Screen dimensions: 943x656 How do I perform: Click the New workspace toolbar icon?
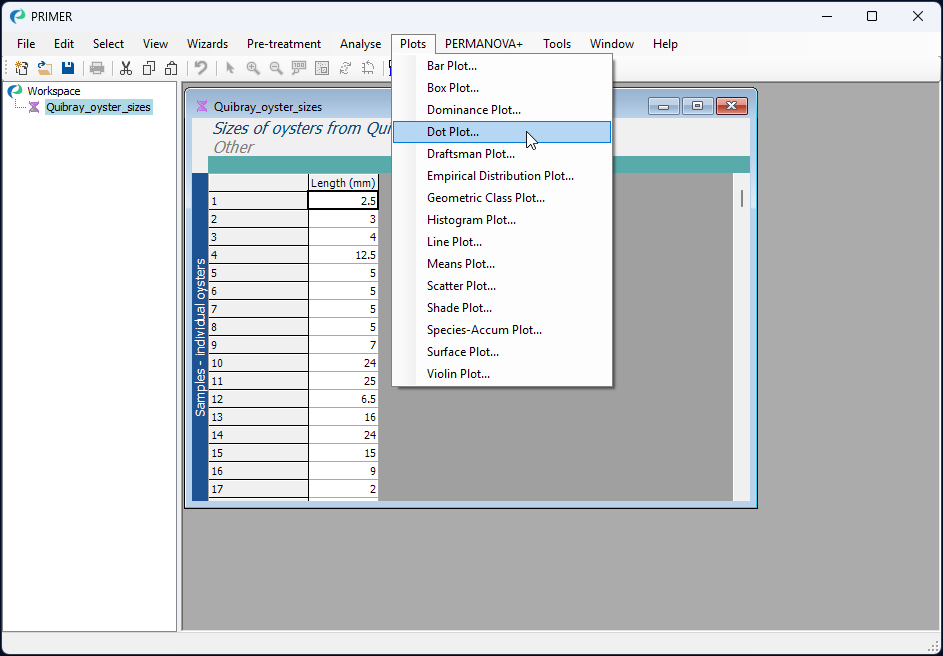click(x=21, y=68)
